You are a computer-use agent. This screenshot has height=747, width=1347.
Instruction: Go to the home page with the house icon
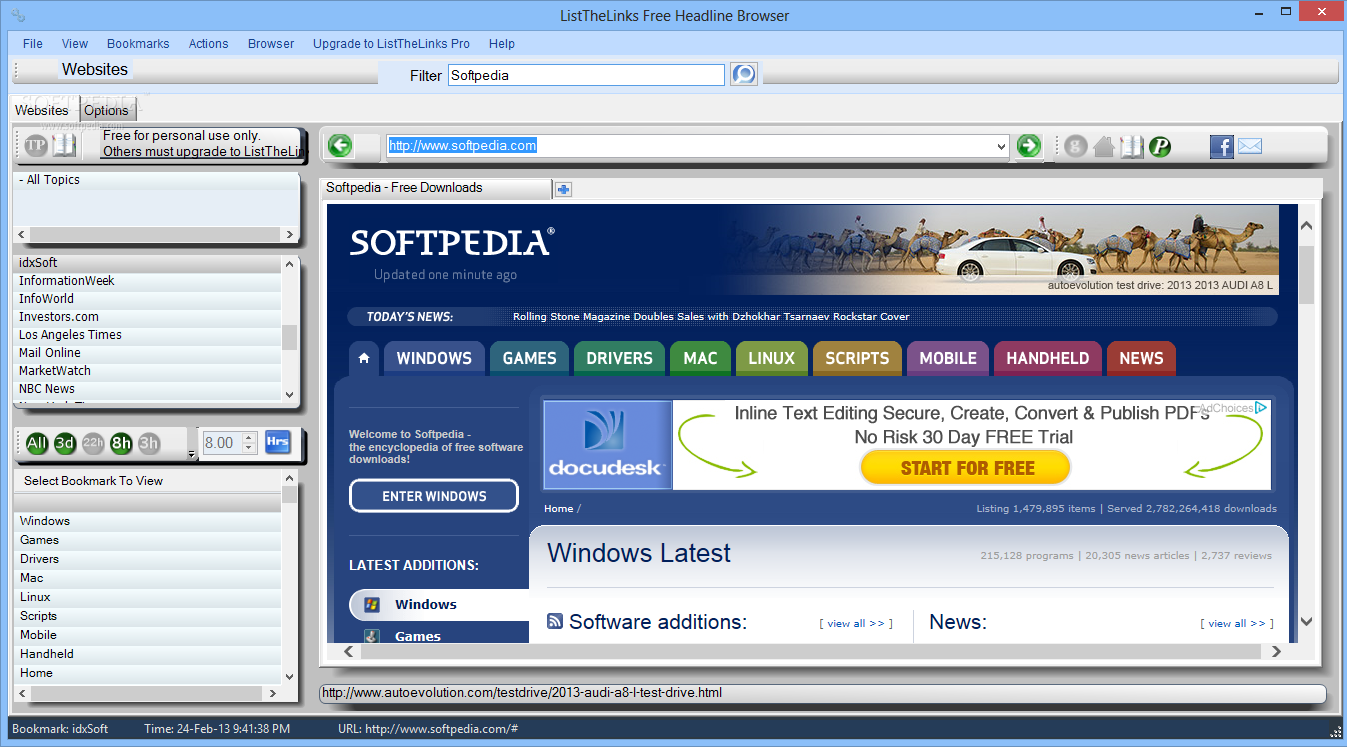1104,146
